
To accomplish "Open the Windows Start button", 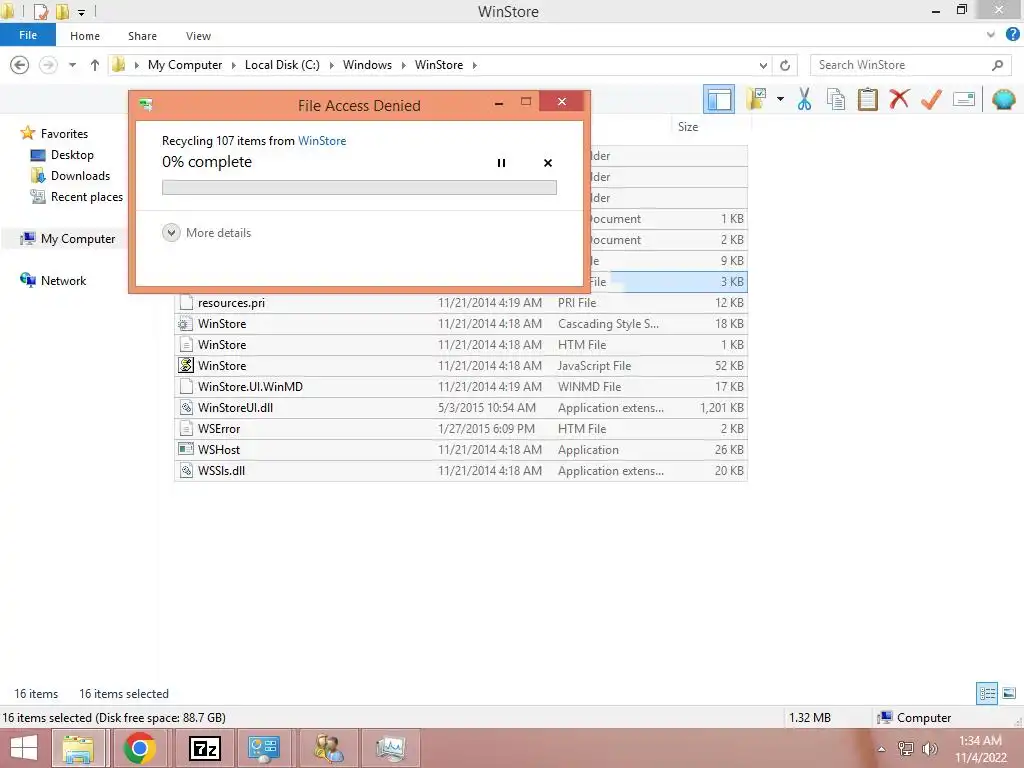I will (24, 748).
